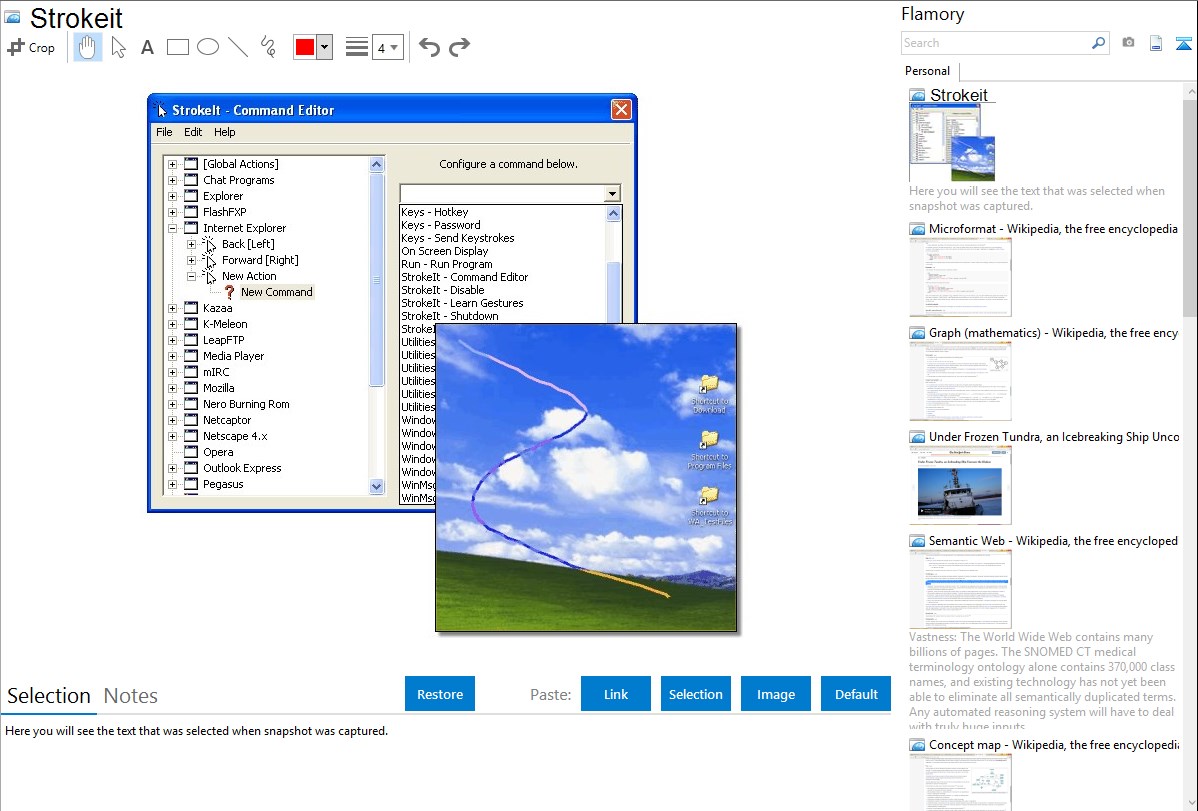Image resolution: width=1198 pixels, height=811 pixels.
Task: Click the paste Default button
Action: [x=856, y=694]
